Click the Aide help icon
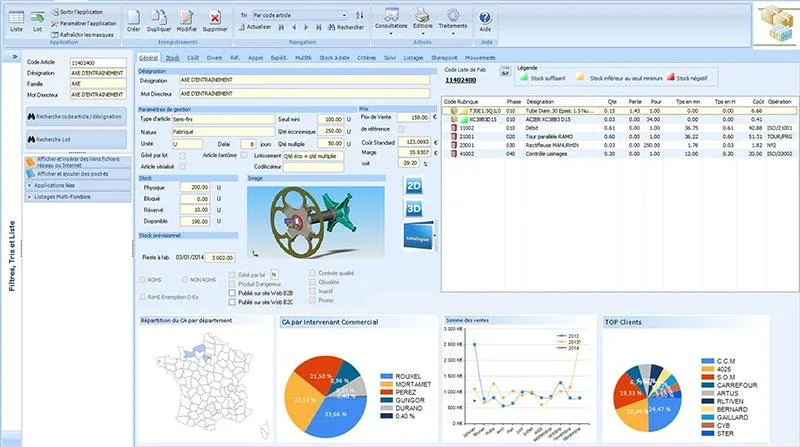The width and height of the screenshot is (800, 447). pyautogui.click(x=485, y=21)
